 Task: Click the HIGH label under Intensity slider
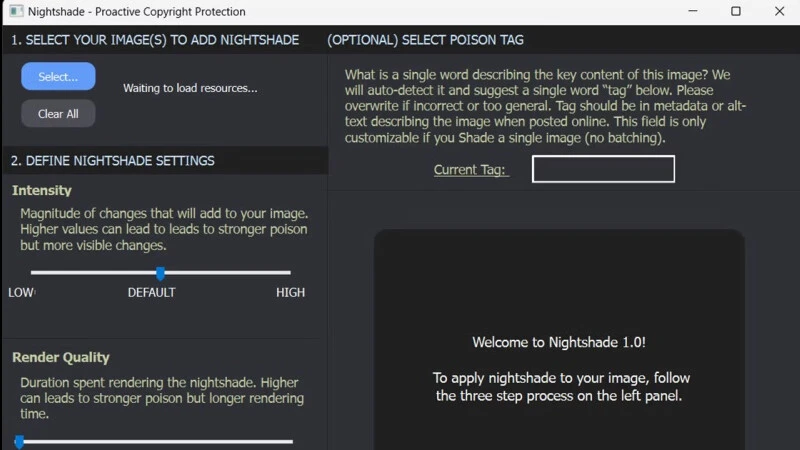pos(290,293)
